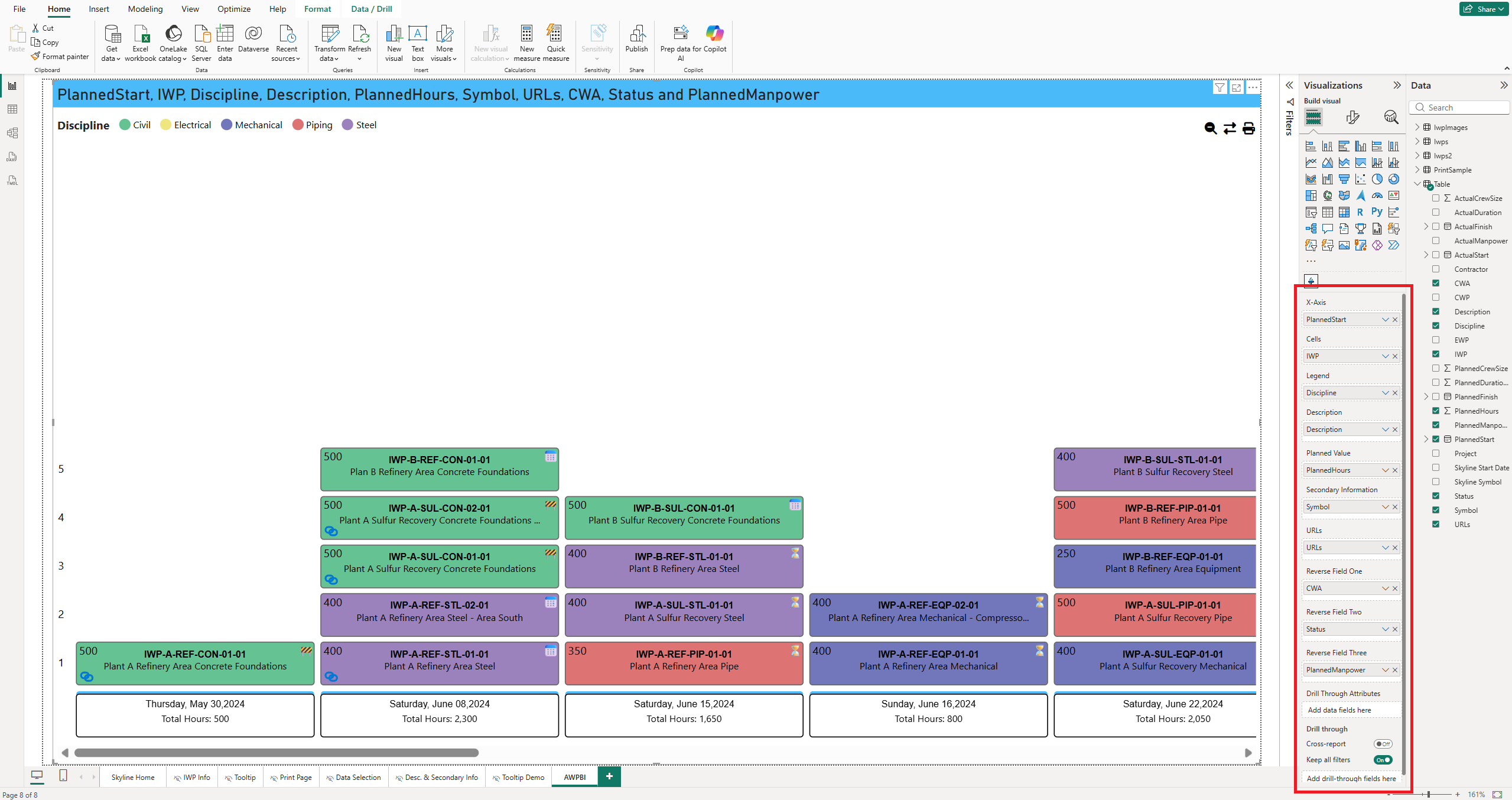The width and height of the screenshot is (1512, 800).
Task: Click the swap arrows icon in visual
Action: click(x=1230, y=128)
